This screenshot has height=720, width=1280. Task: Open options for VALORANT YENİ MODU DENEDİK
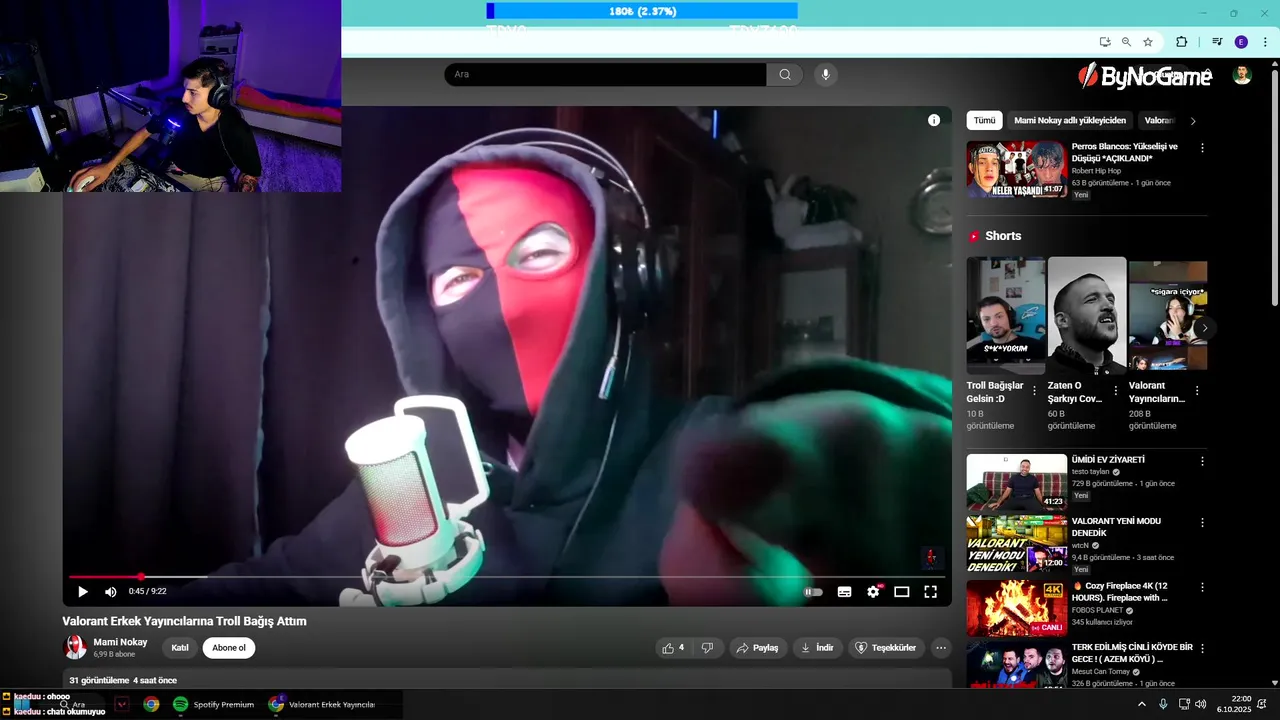(x=1202, y=523)
